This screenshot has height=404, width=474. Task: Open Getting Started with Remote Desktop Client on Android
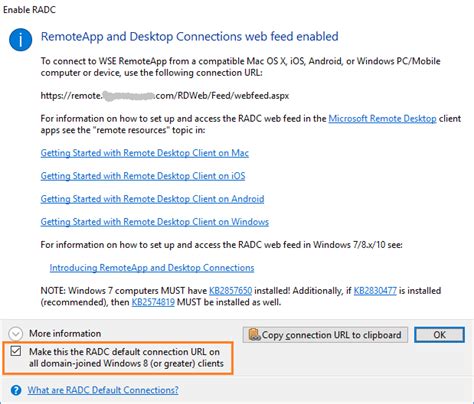pyautogui.click(x=152, y=199)
